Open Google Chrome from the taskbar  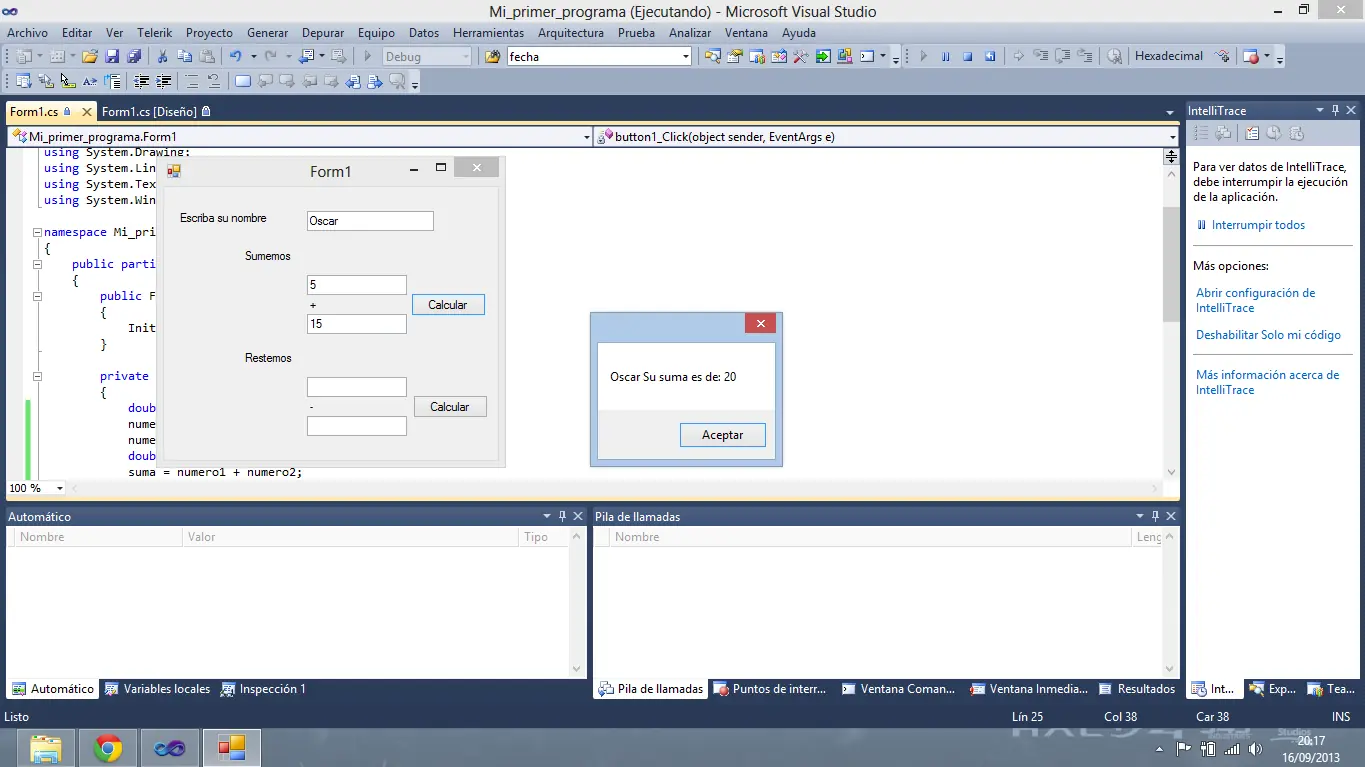[108, 748]
